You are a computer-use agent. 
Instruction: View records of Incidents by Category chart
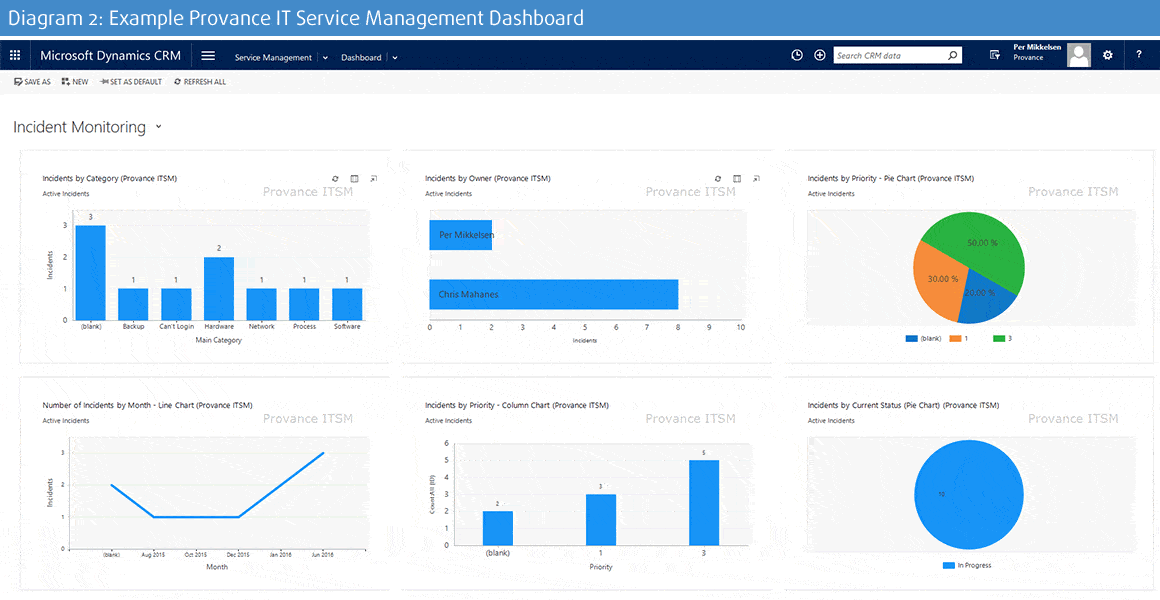[354, 178]
